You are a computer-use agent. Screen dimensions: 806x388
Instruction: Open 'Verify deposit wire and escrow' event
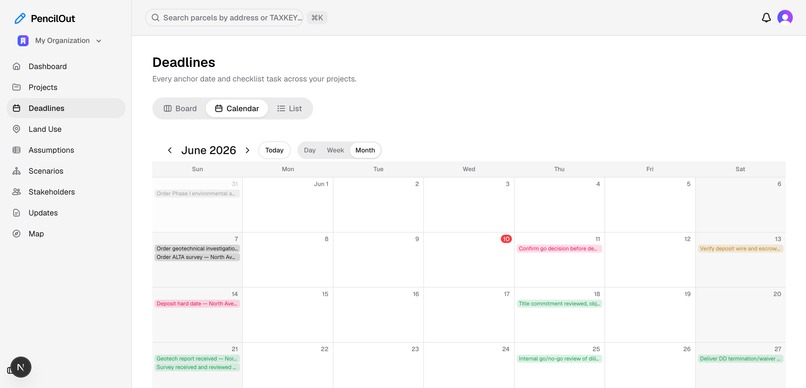[740, 249]
